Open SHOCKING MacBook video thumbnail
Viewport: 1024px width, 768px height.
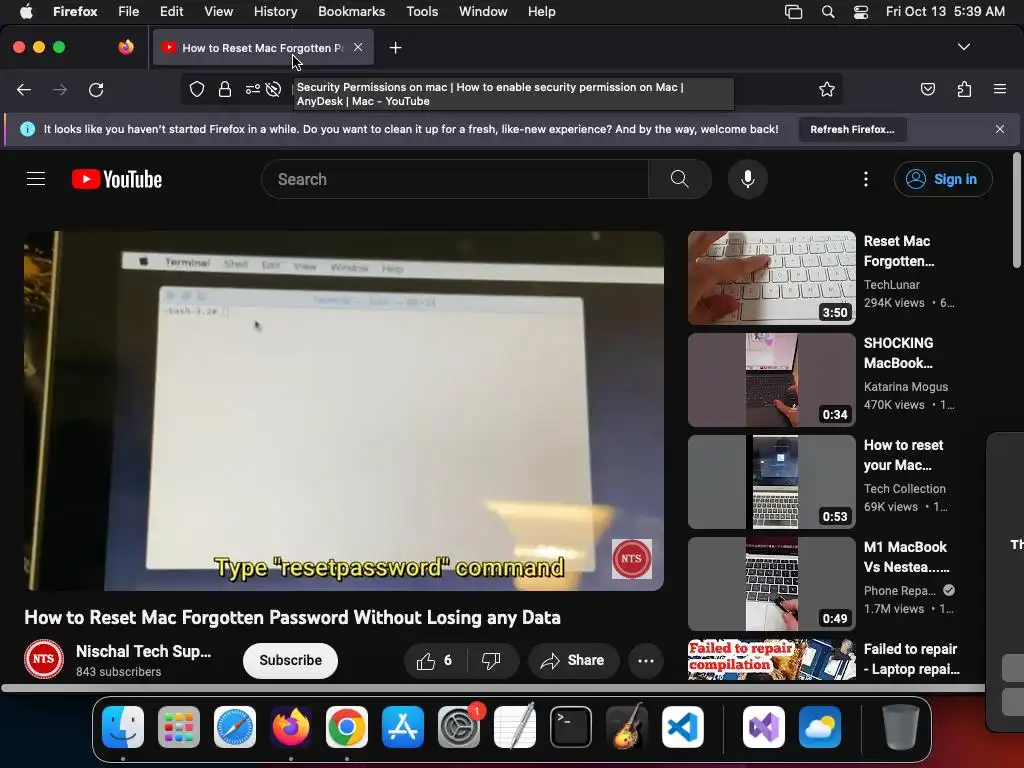click(771, 380)
